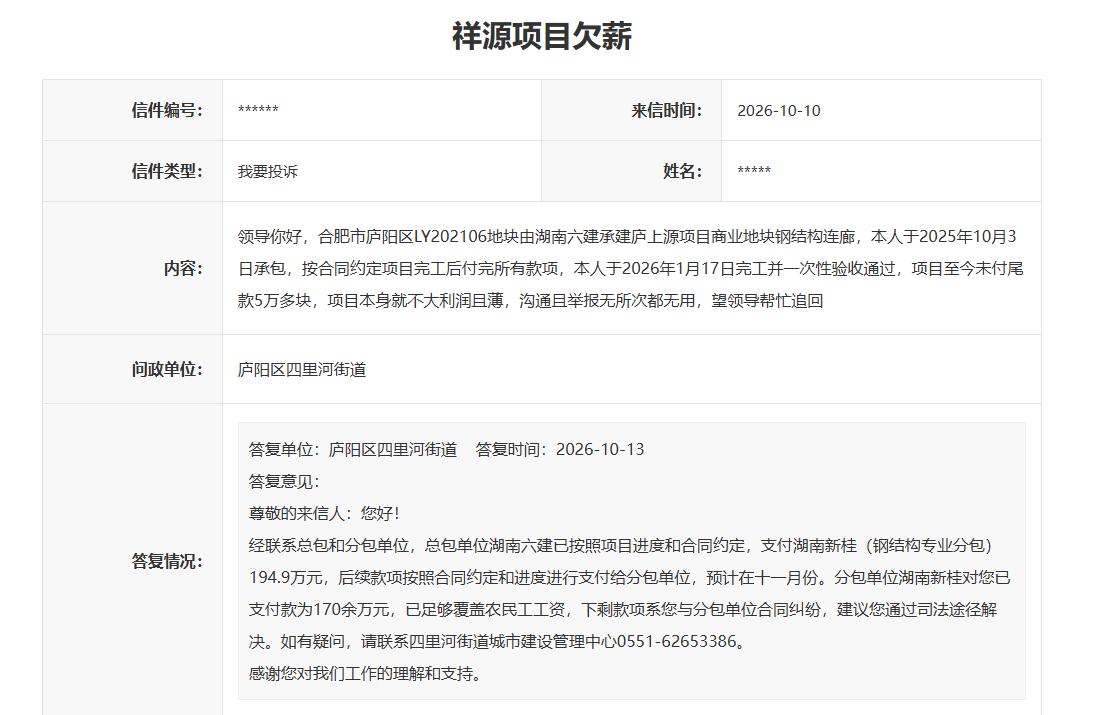Select the 内容 row label
Viewport: 1093px width, 715px height.
183,268
